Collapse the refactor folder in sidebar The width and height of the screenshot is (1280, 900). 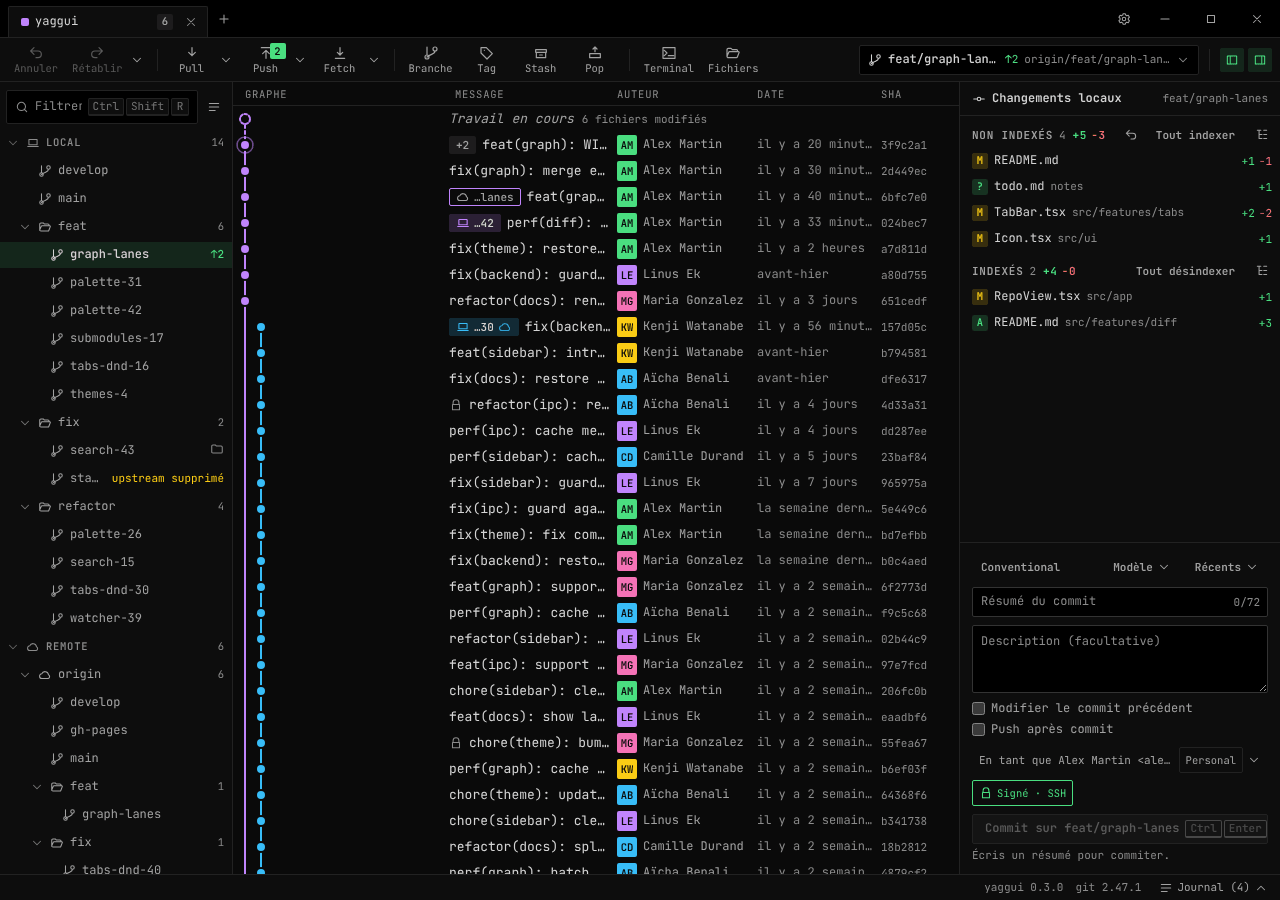coord(26,507)
